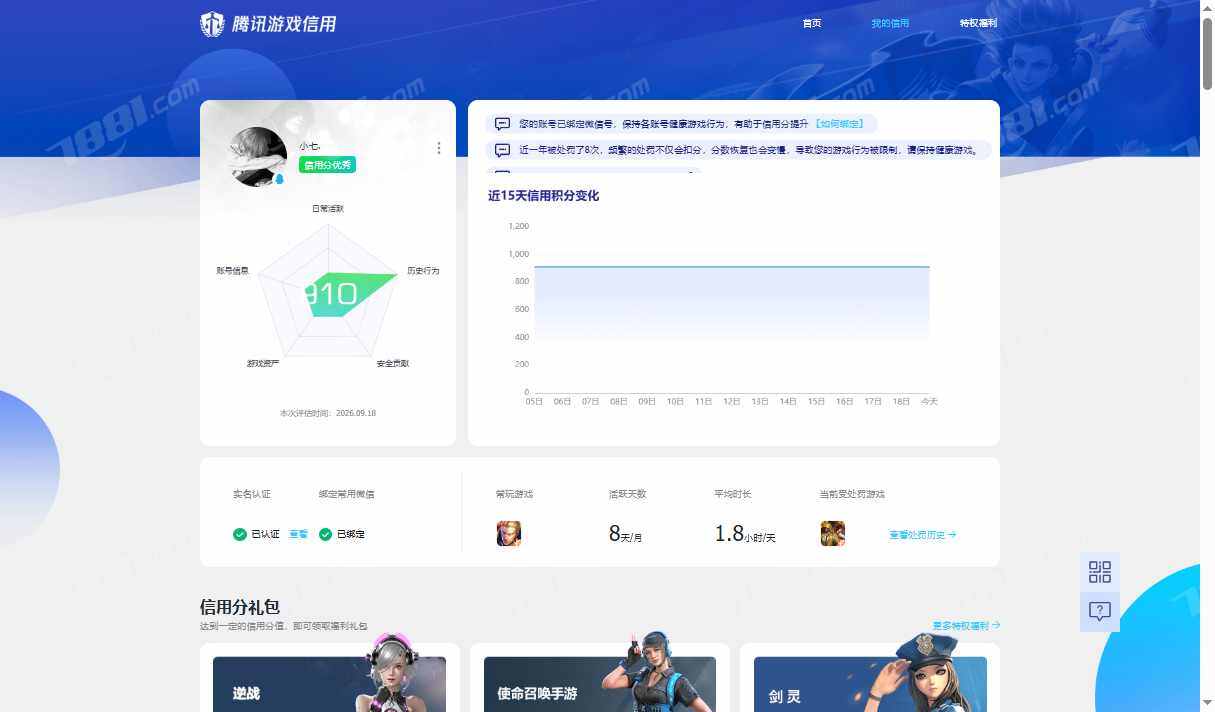Viewport: 1215px width, 712px height.
Task: Open the 首页 navigation tab
Action: tap(812, 23)
